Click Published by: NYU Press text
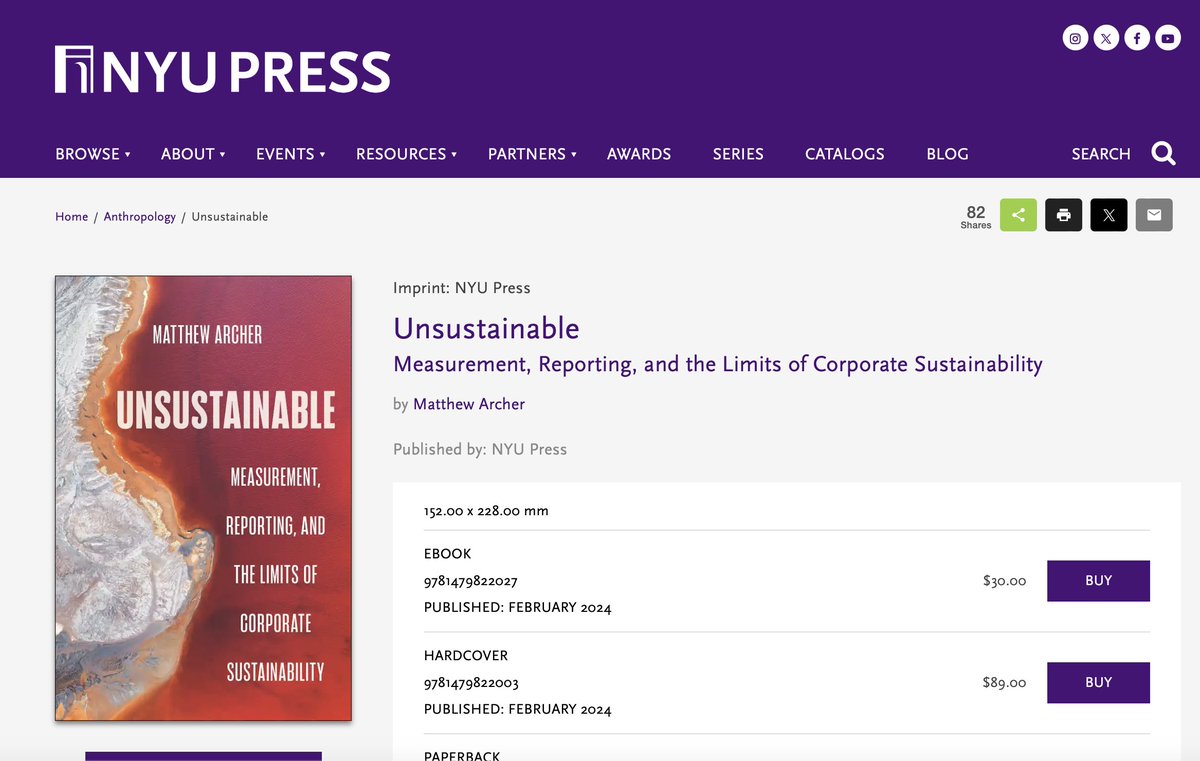 click(480, 449)
